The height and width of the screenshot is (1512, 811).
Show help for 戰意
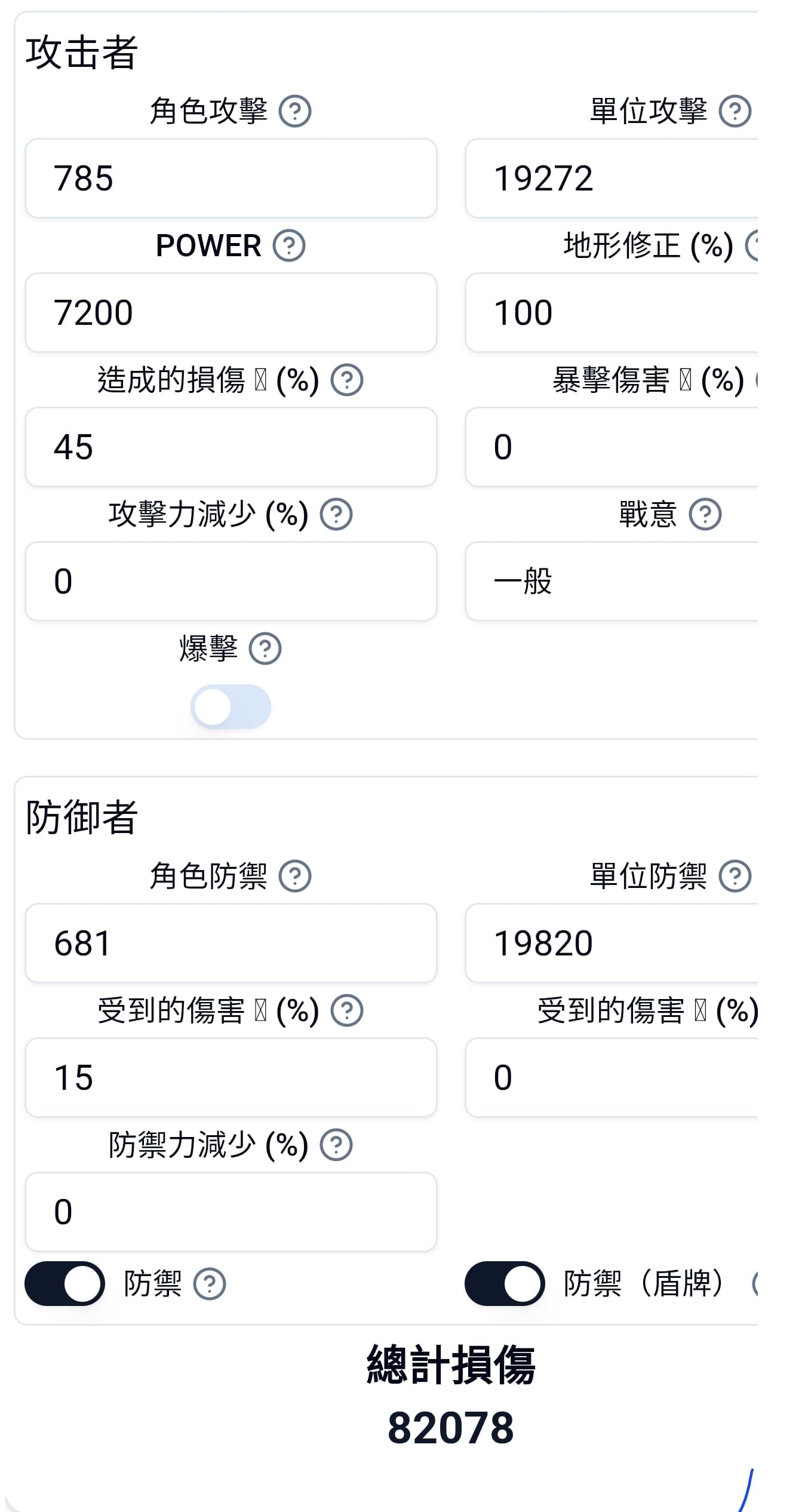[705, 514]
